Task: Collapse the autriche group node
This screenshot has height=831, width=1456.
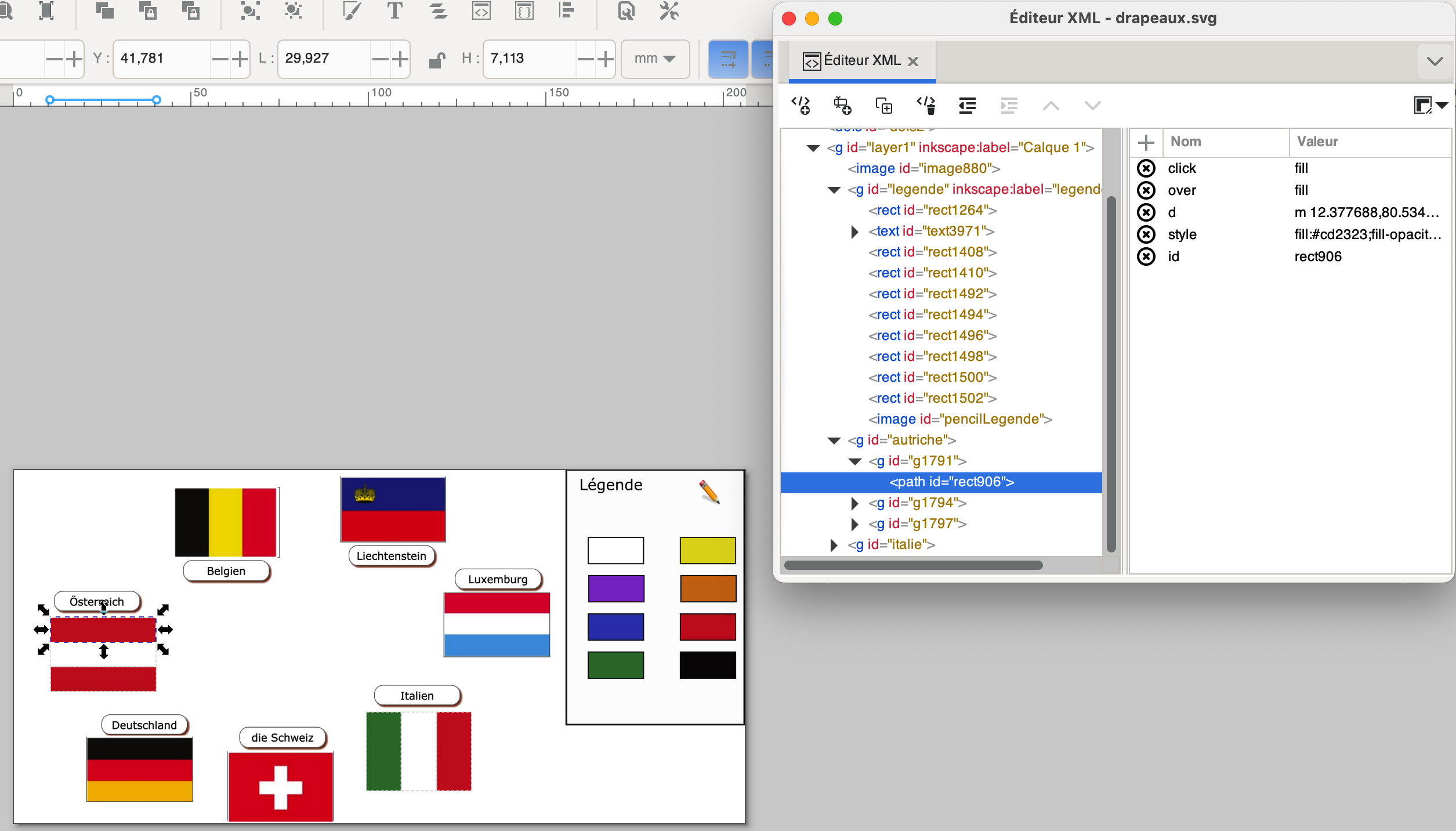Action: click(x=834, y=440)
